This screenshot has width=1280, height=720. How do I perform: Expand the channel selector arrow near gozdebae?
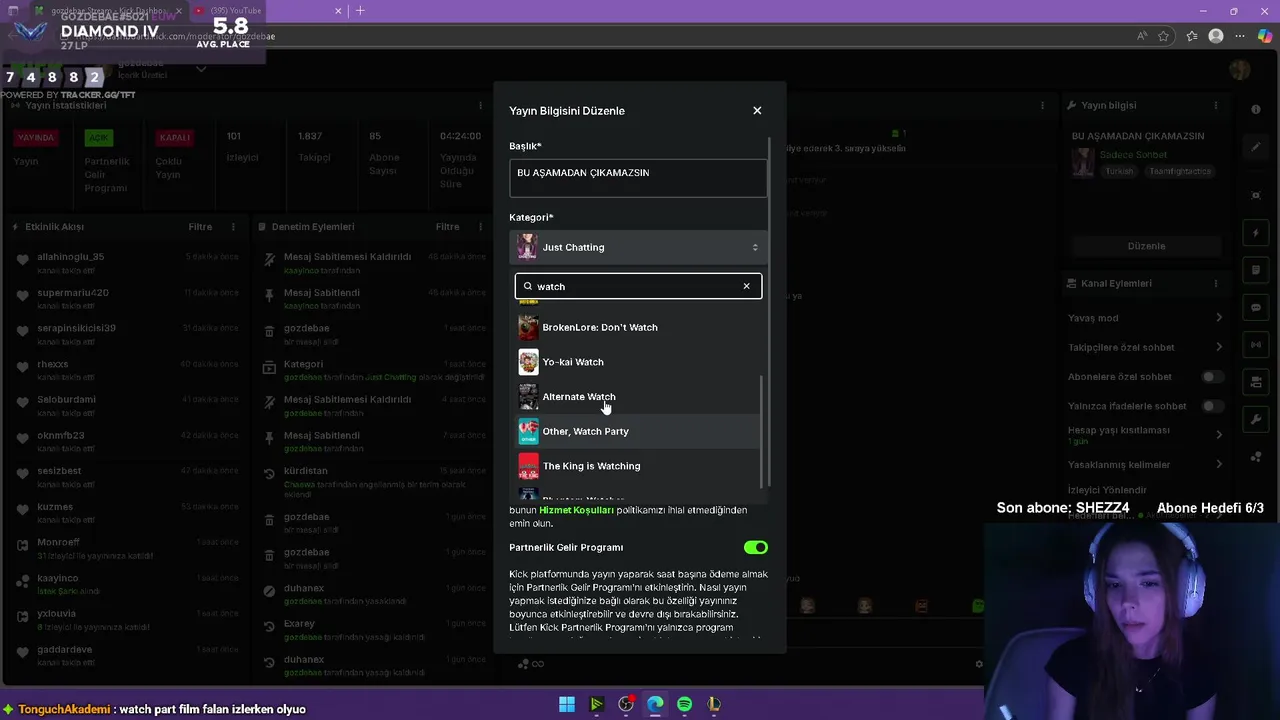(201, 69)
